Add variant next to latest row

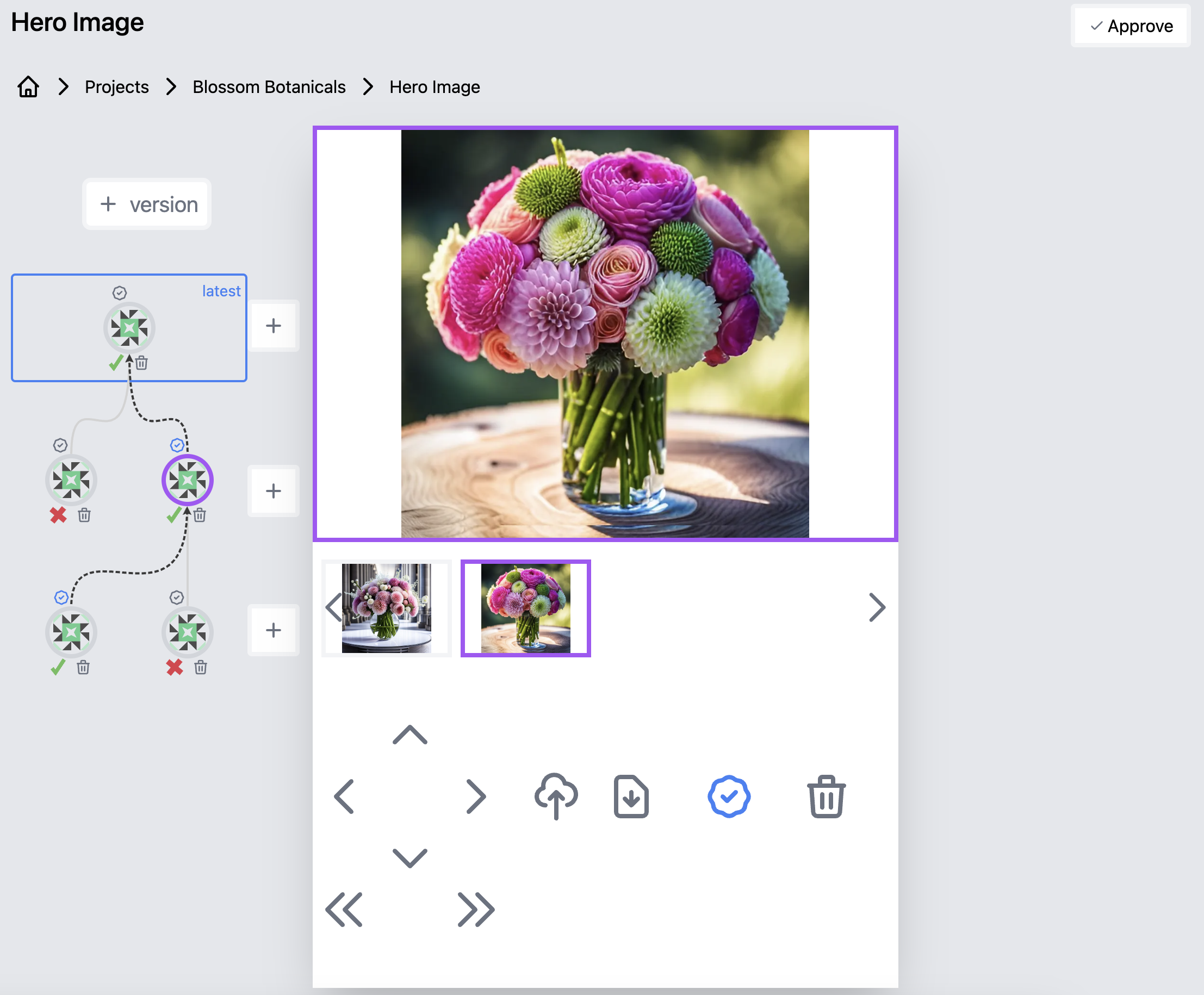click(x=274, y=326)
